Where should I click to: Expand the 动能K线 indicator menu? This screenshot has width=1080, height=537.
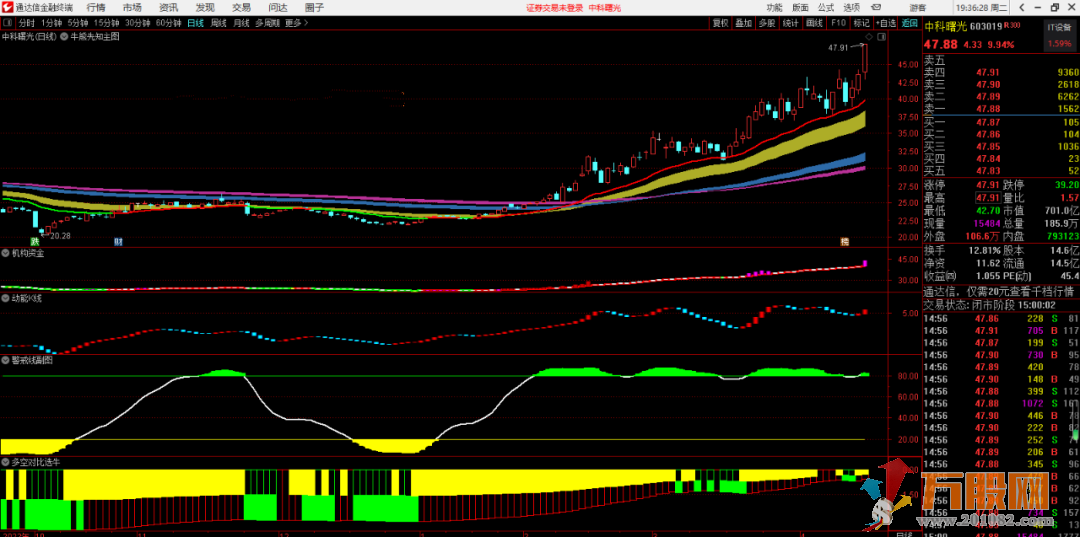tap(6, 299)
